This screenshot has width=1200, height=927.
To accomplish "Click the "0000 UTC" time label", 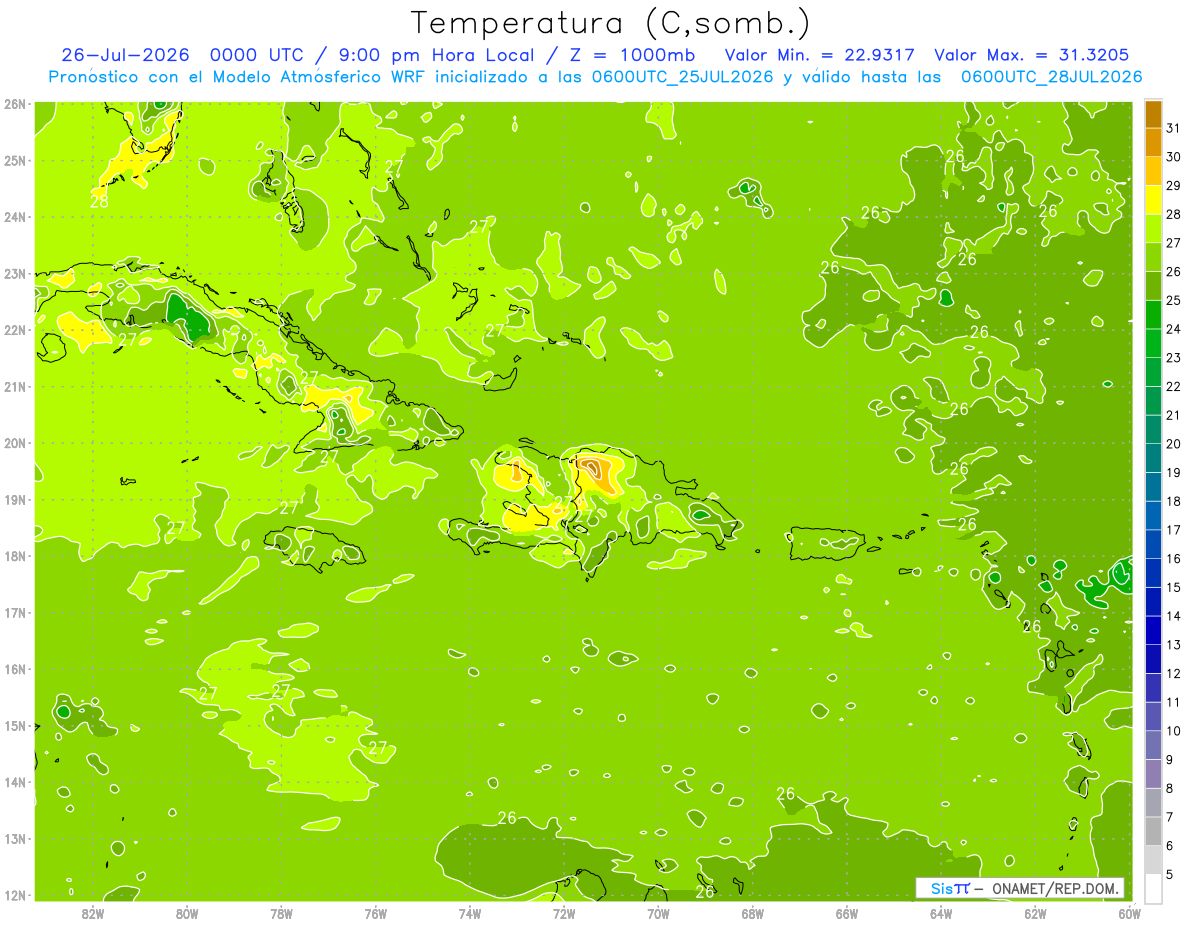I will [258, 55].
